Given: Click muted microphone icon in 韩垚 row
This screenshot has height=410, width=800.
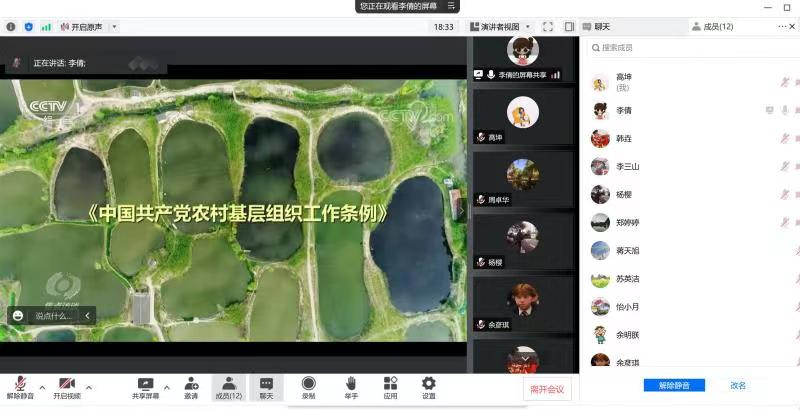Looking at the screenshot, I should click(x=785, y=138).
